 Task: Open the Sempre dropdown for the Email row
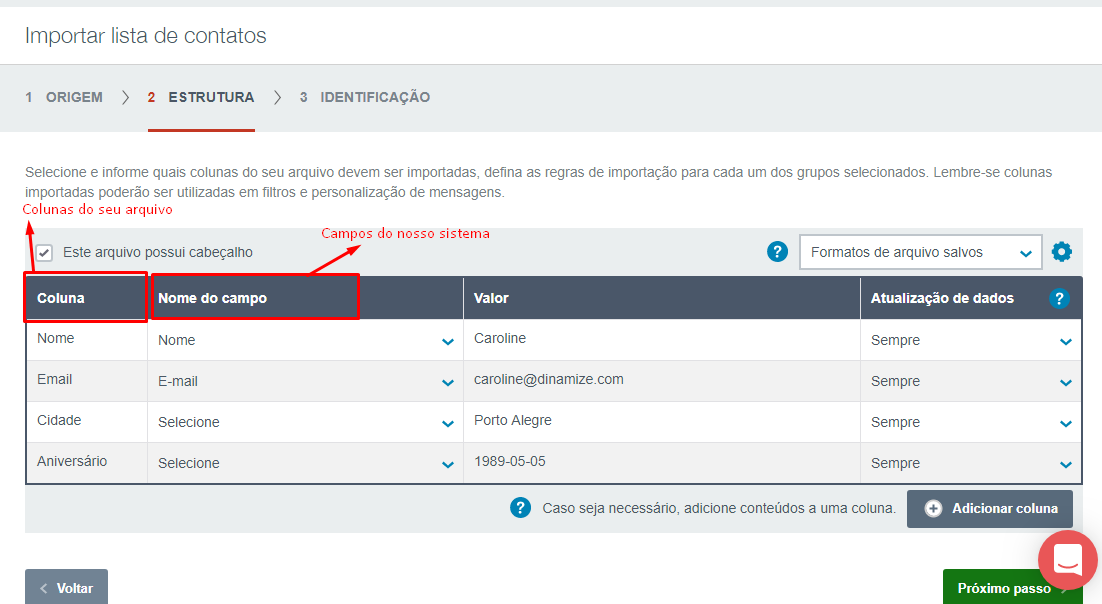coord(971,381)
